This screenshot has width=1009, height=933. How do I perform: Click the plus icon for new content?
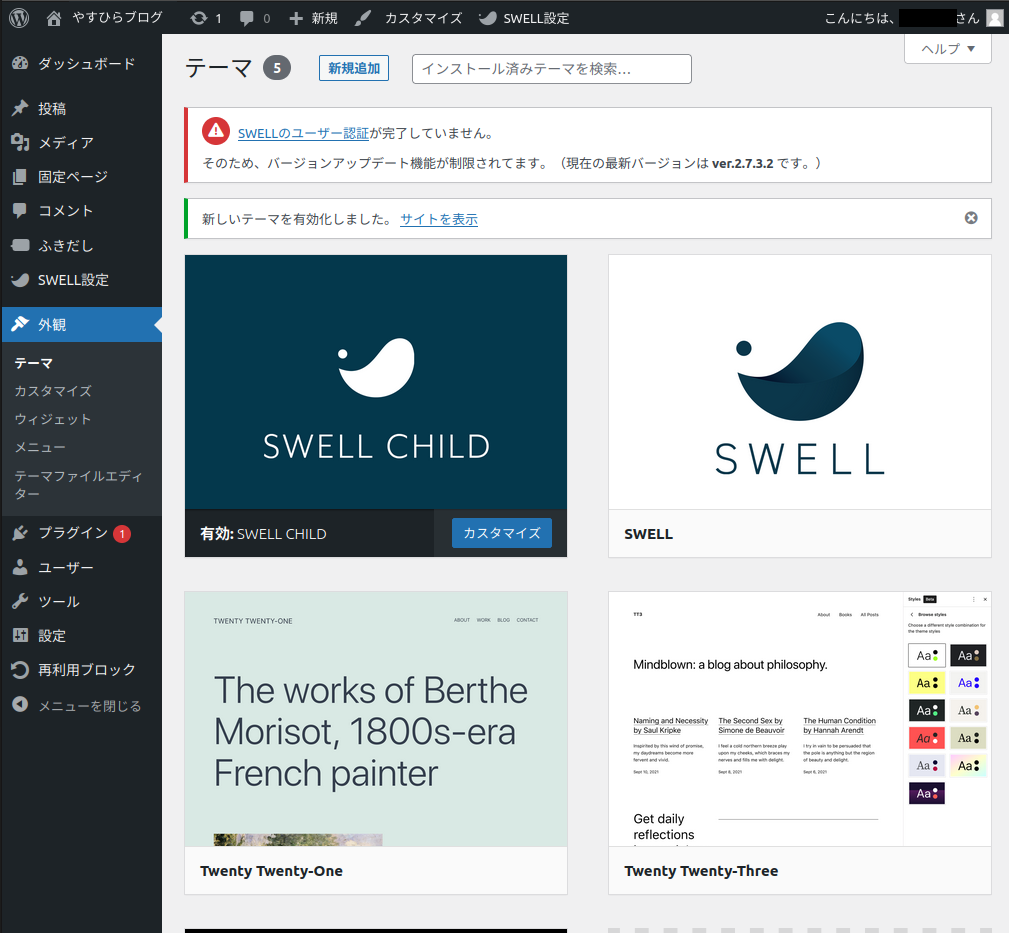(x=296, y=18)
